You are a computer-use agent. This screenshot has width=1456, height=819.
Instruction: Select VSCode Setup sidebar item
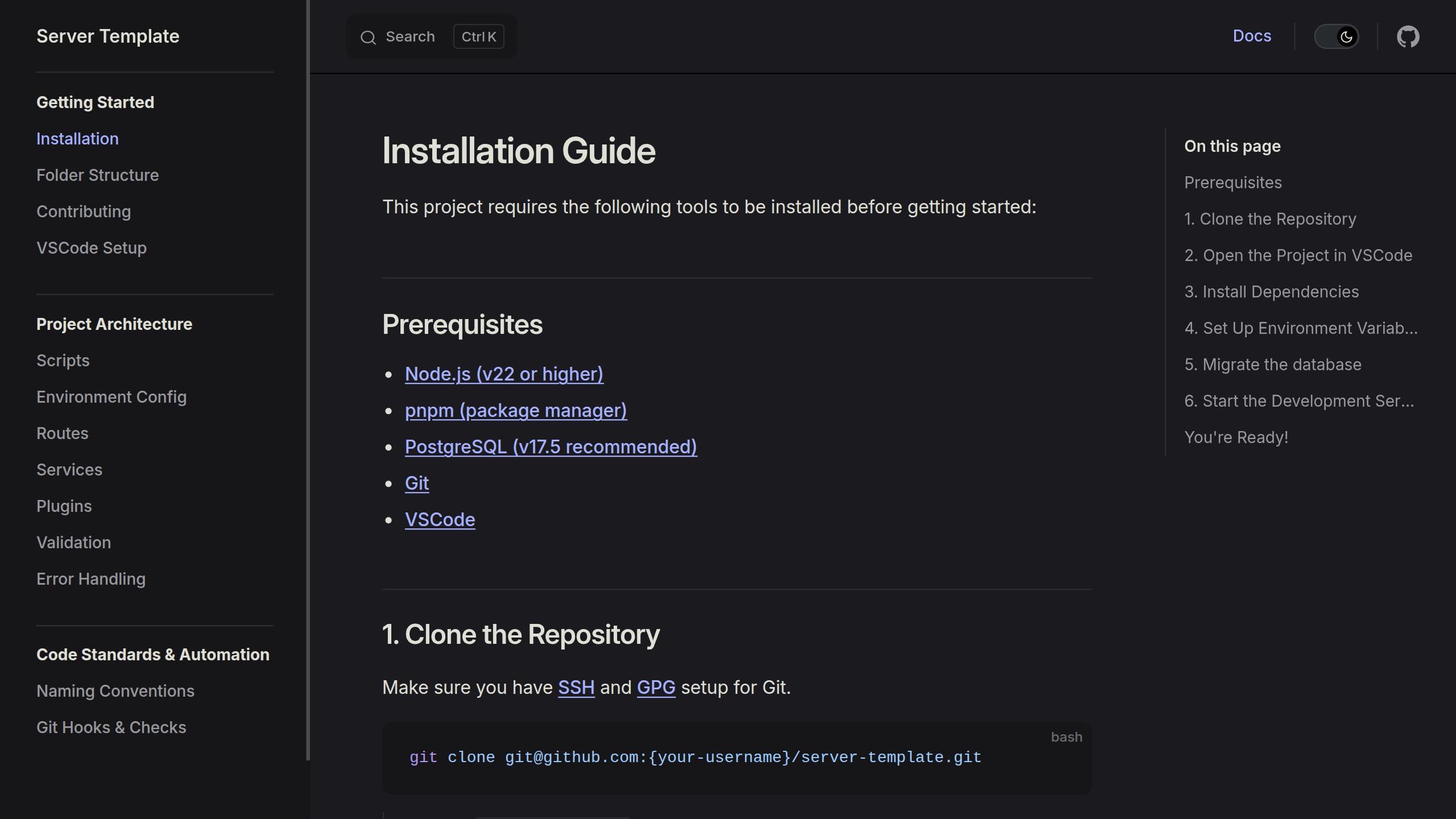tap(92, 248)
